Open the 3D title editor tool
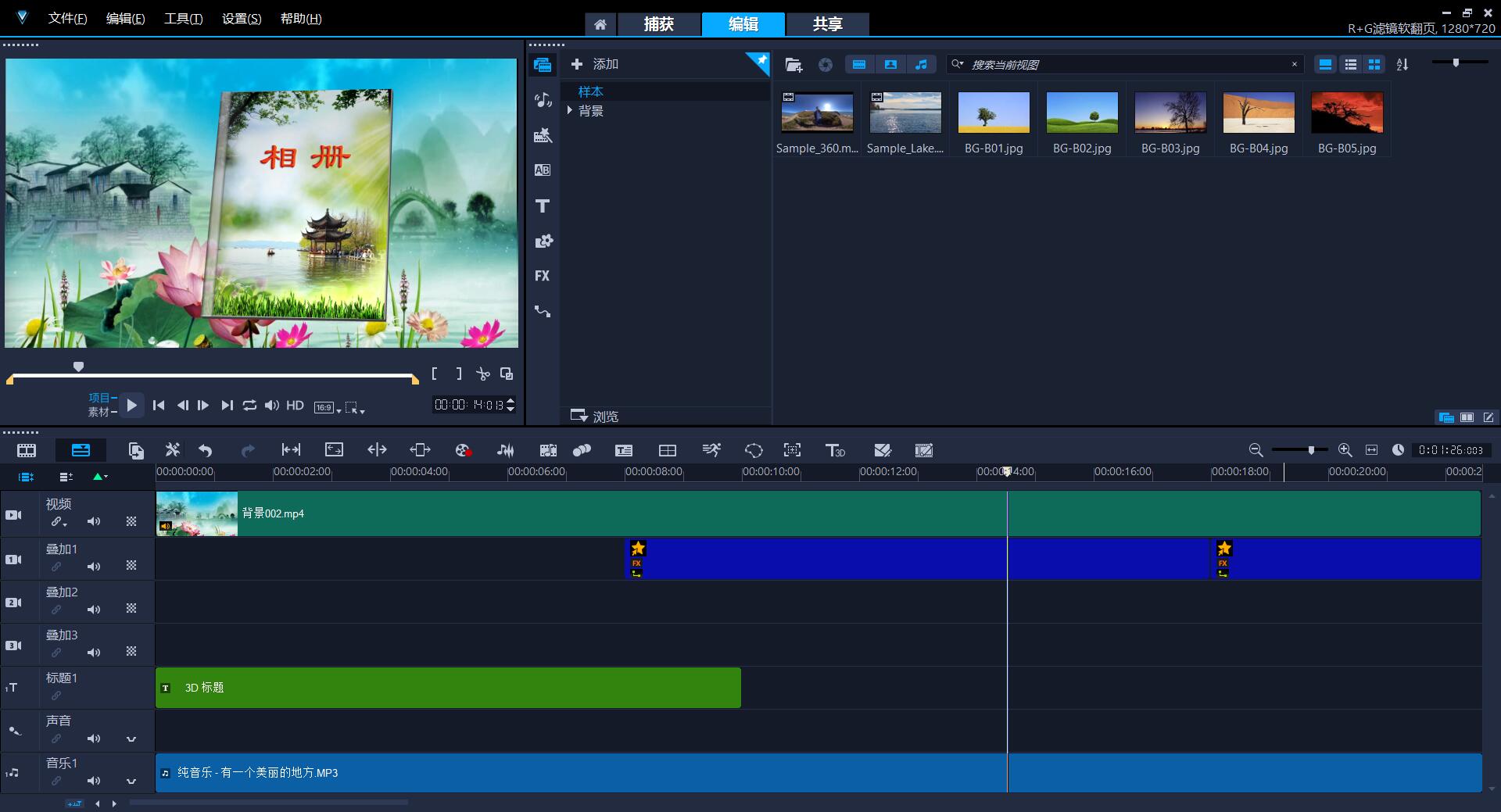The image size is (1501, 812). [835, 450]
